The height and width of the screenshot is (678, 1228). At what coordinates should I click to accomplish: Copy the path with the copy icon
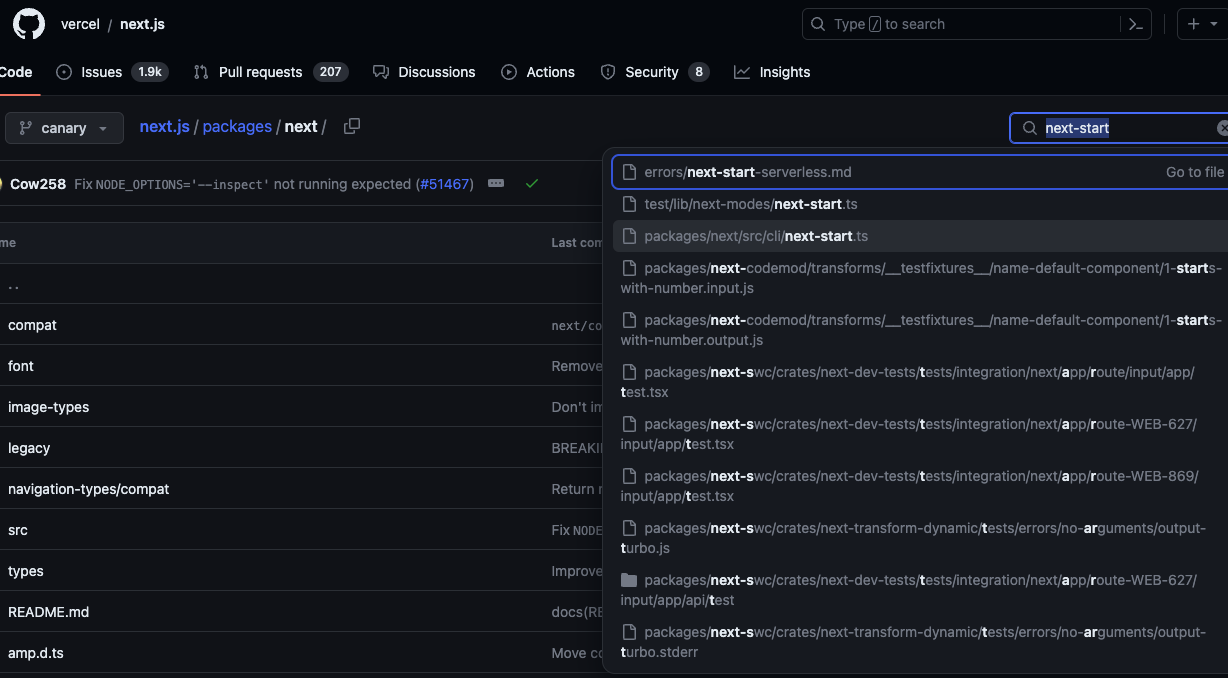pyautogui.click(x=351, y=126)
